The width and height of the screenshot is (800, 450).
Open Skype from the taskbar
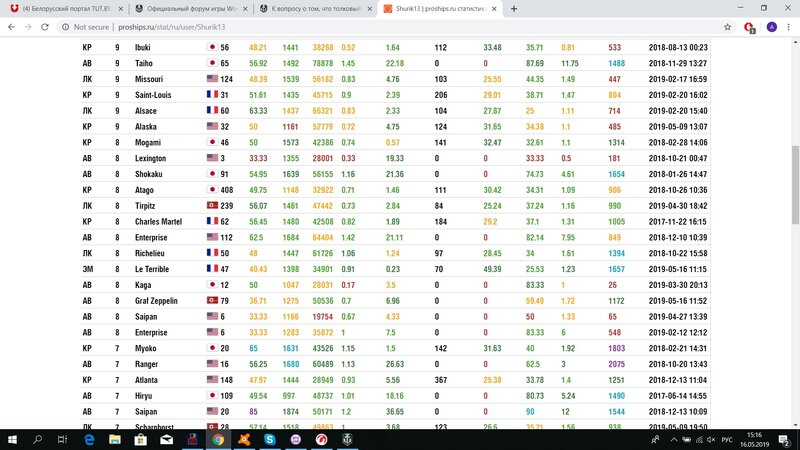(269, 439)
